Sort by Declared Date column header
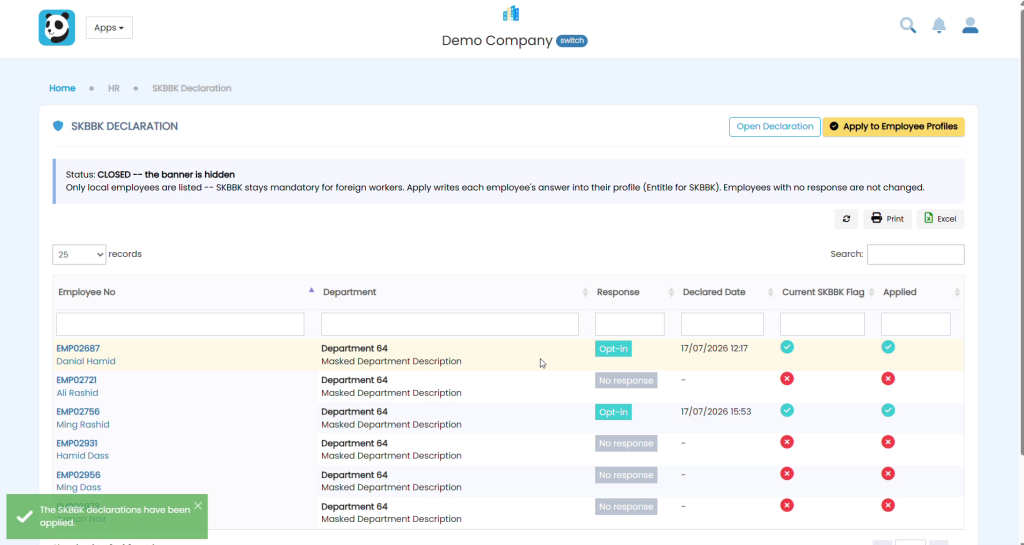 [728, 292]
